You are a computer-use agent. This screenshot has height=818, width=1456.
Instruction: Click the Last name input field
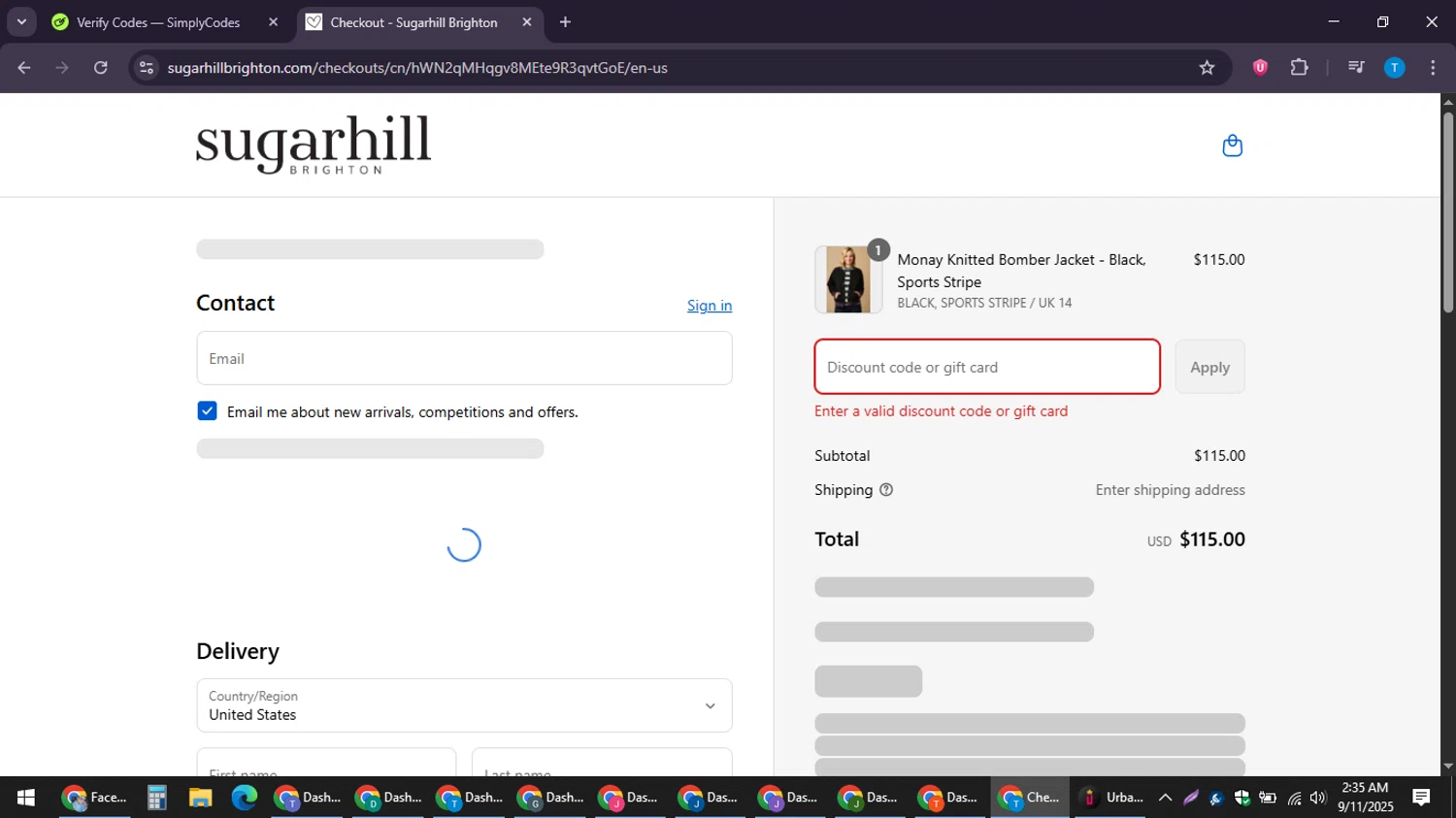[x=602, y=763]
